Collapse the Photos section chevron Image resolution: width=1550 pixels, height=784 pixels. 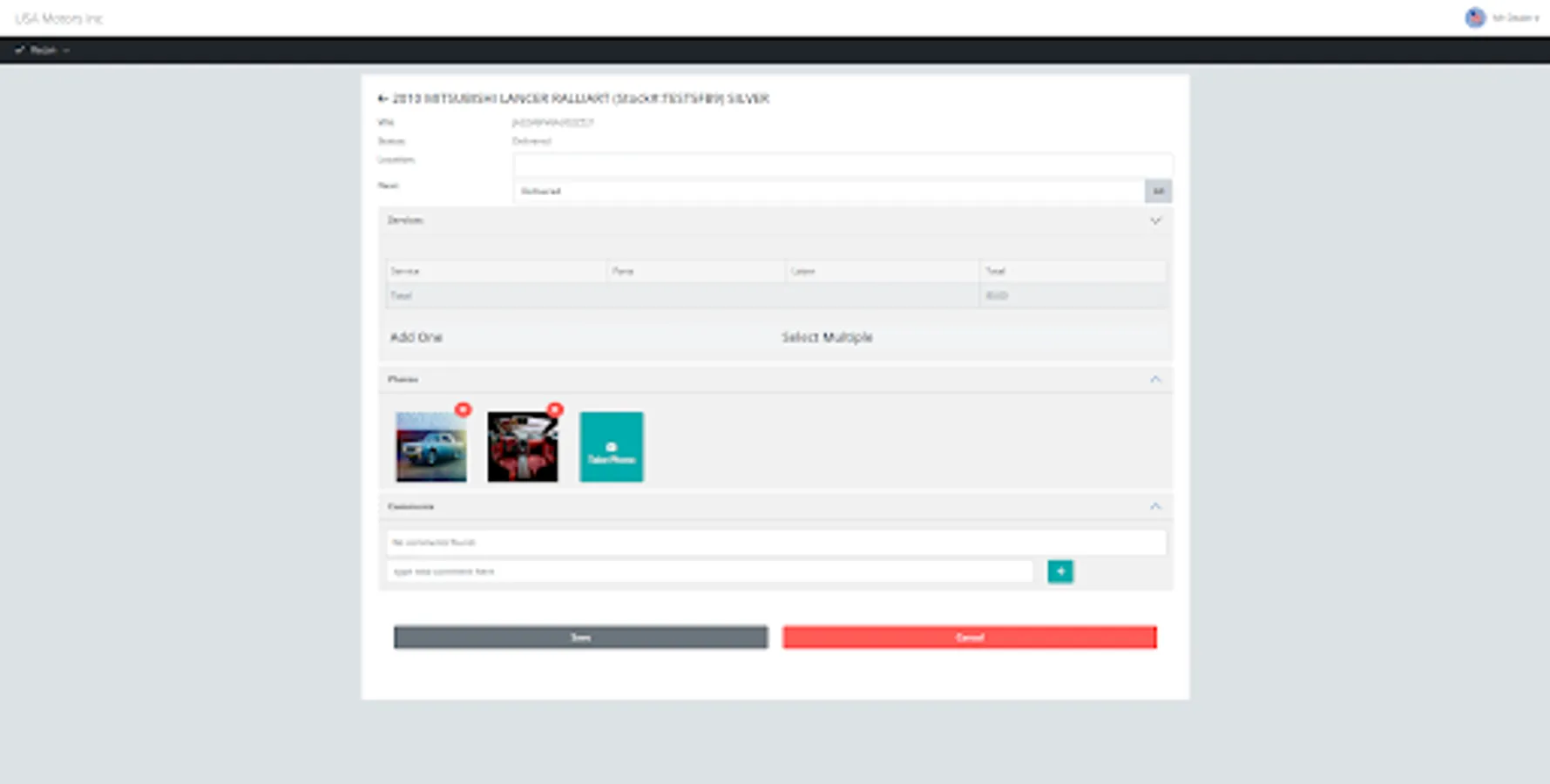coord(1155,379)
